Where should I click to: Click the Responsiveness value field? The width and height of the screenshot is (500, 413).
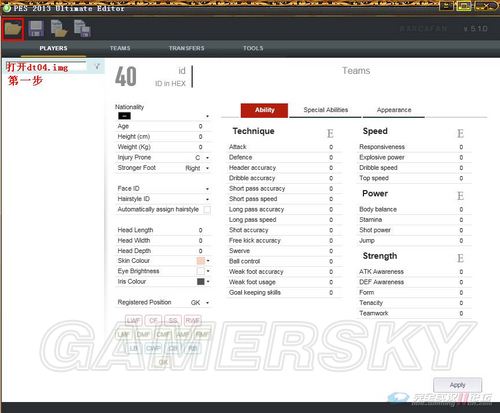pyautogui.click(x=461, y=147)
